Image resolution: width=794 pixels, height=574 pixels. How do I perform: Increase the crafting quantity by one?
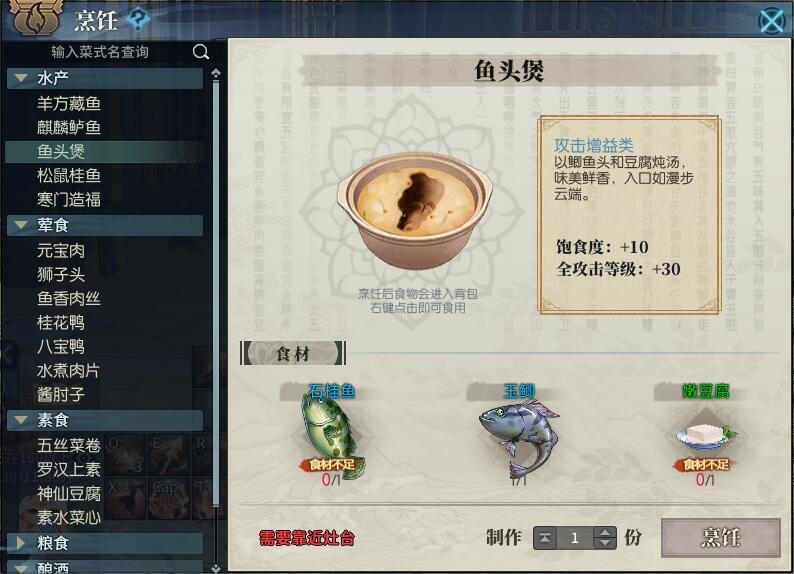point(605,532)
